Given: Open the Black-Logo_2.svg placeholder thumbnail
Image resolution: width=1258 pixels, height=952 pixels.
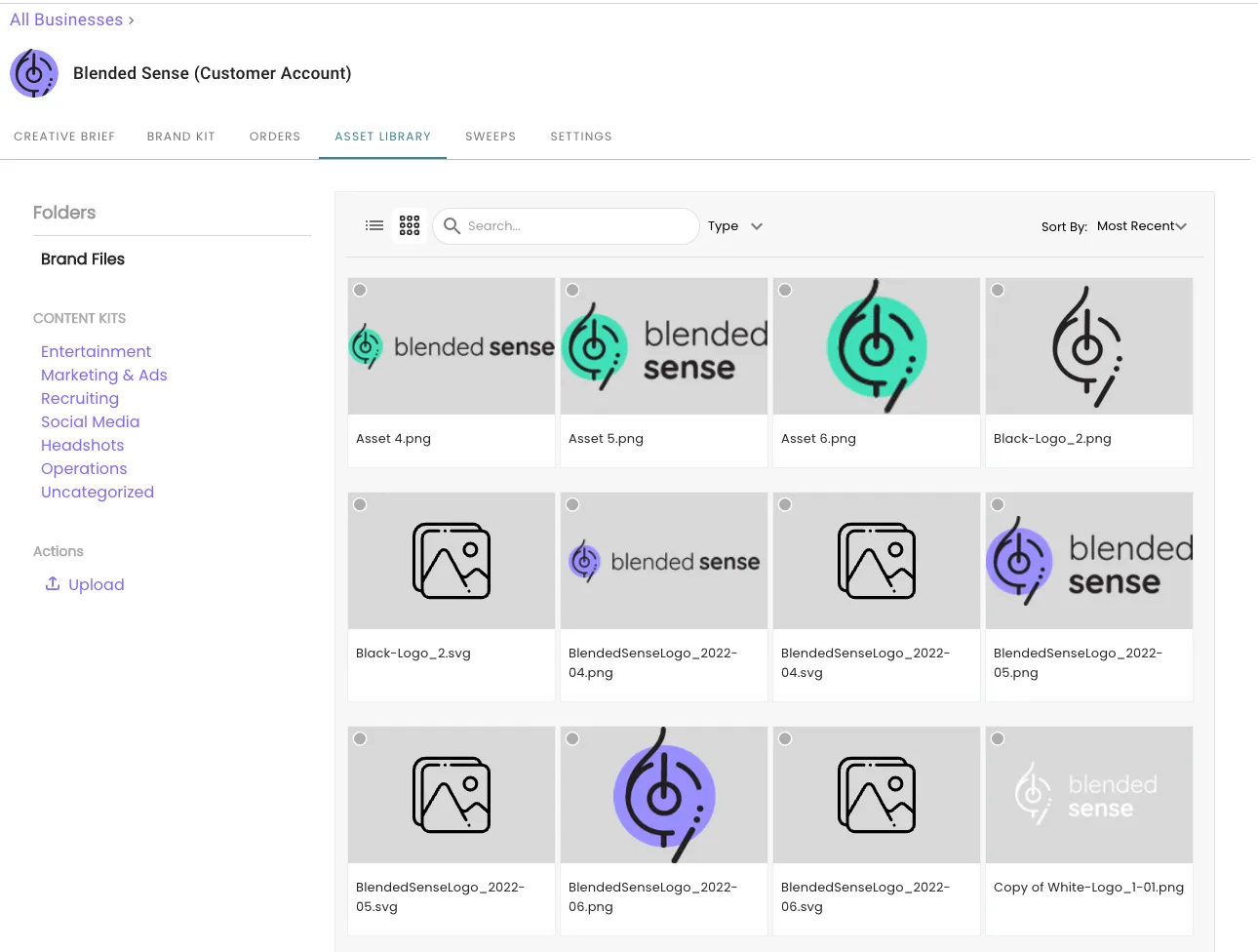Looking at the screenshot, I should [x=452, y=561].
